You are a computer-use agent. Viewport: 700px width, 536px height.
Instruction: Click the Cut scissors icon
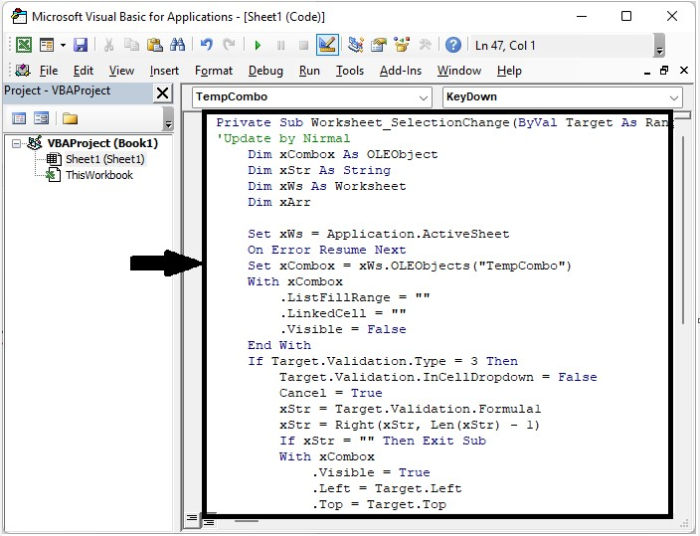coord(108,45)
